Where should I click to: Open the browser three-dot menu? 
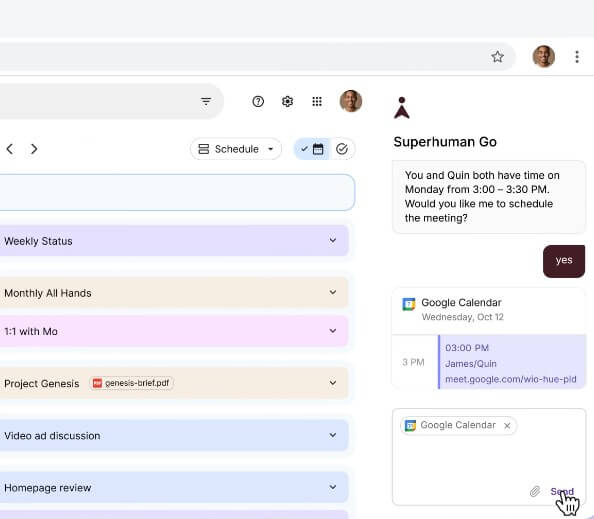click(577, 57)
